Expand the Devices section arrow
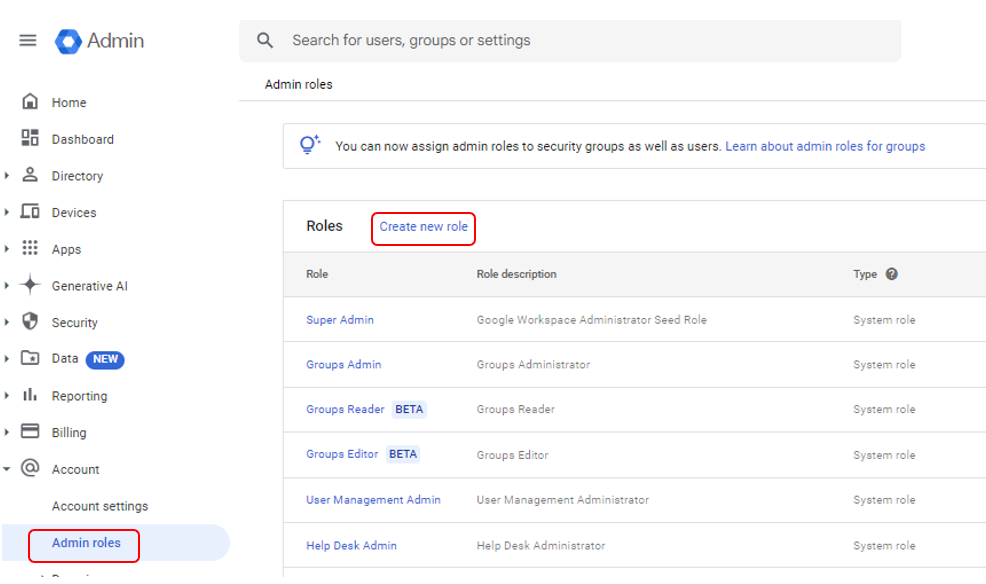This screenshot has height=584, width=986. click(x=6, y=212)
